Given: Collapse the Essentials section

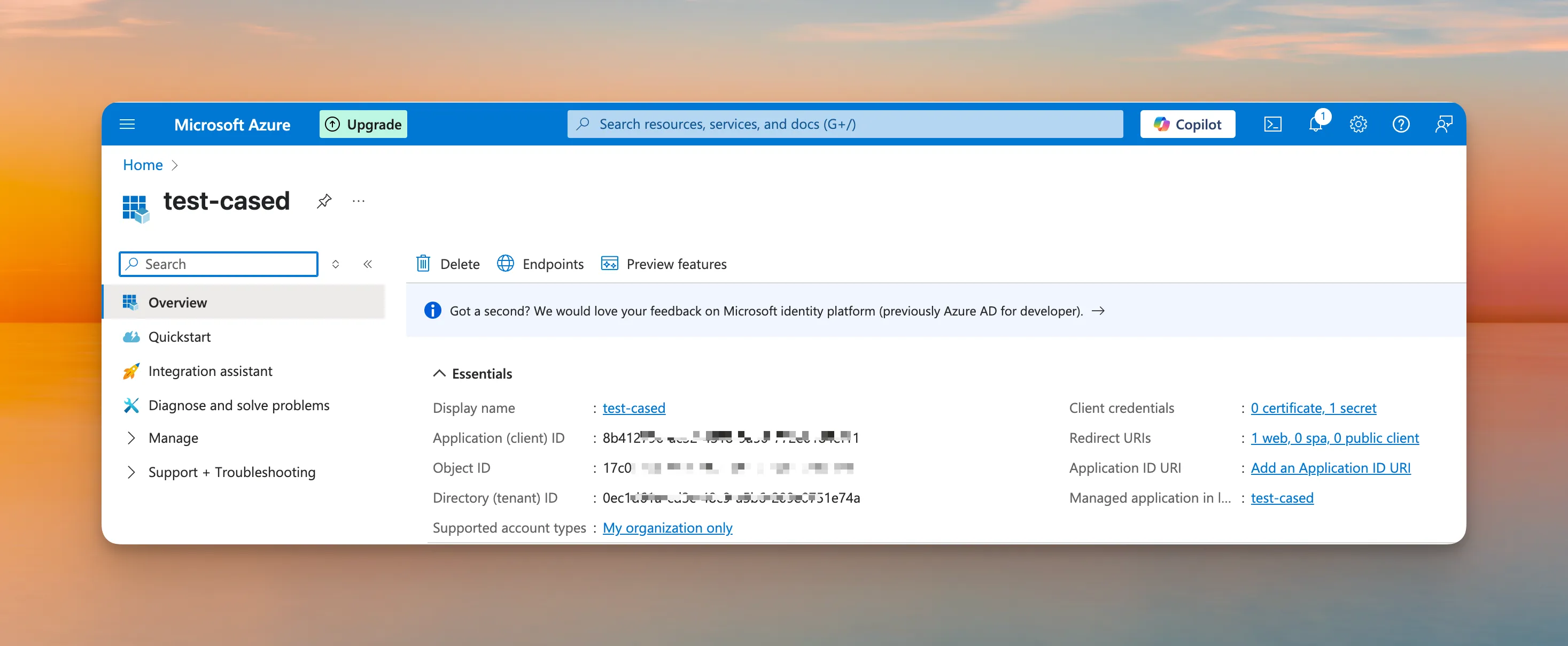Looking at the screenshot, I should click(472, 374).
